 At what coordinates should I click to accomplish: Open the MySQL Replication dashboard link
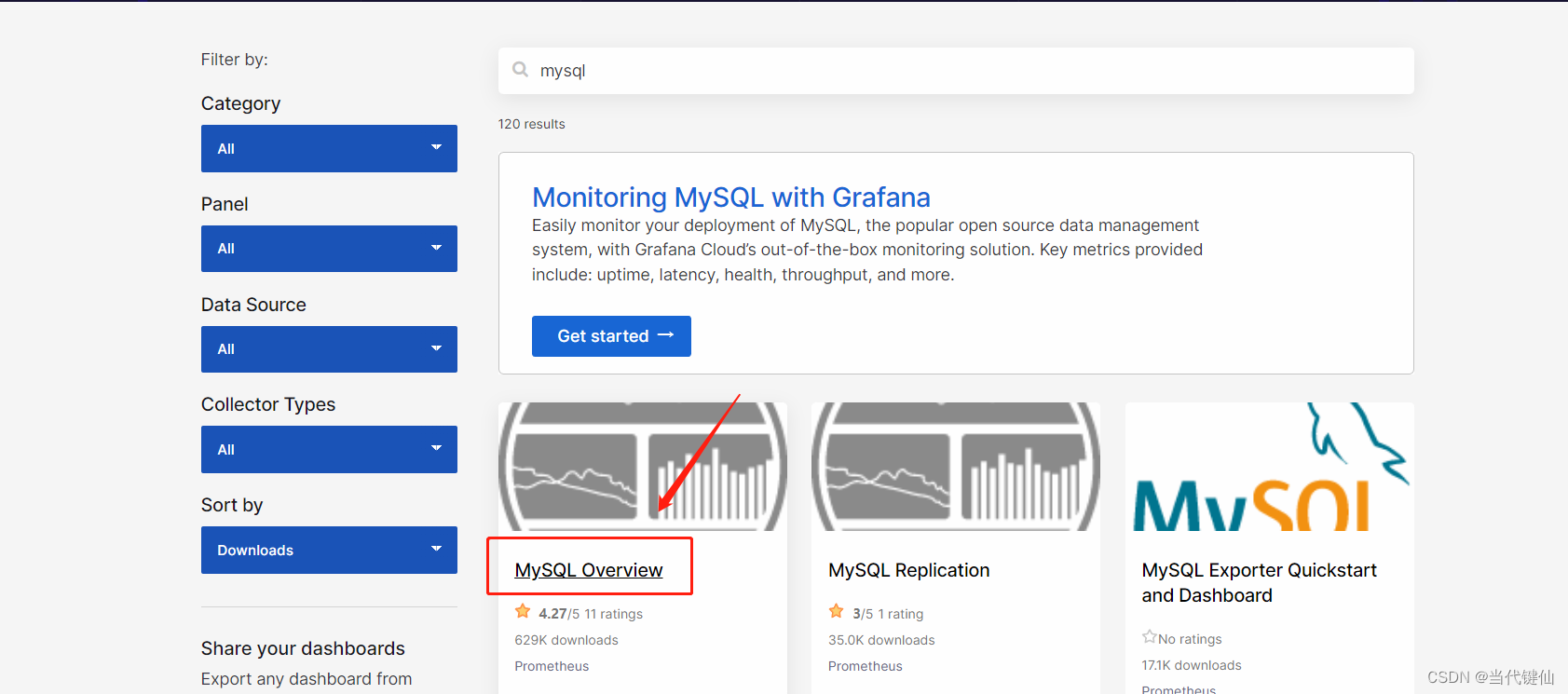click(909, 570)
